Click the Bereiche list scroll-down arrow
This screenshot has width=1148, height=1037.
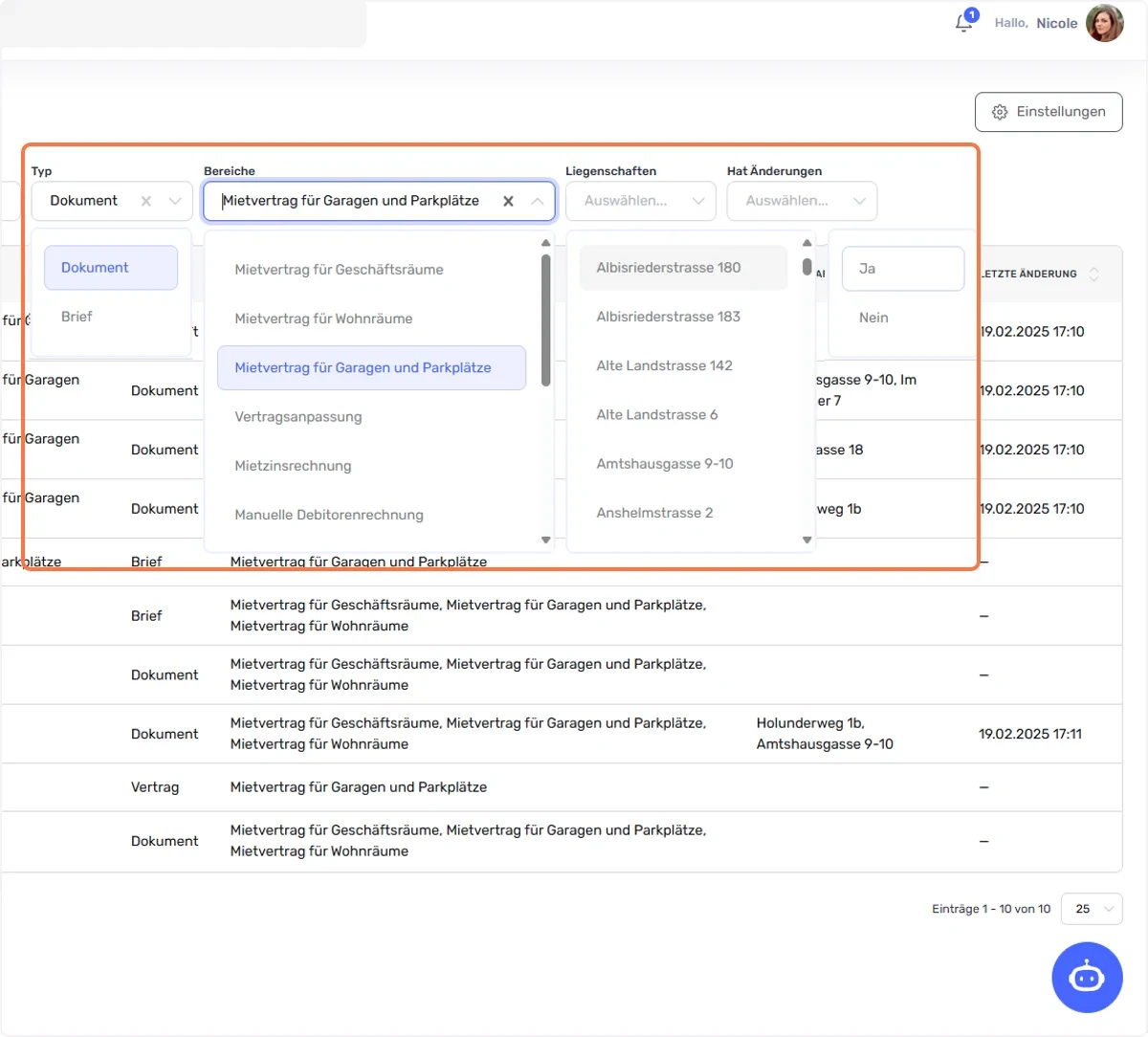(546, 541)
